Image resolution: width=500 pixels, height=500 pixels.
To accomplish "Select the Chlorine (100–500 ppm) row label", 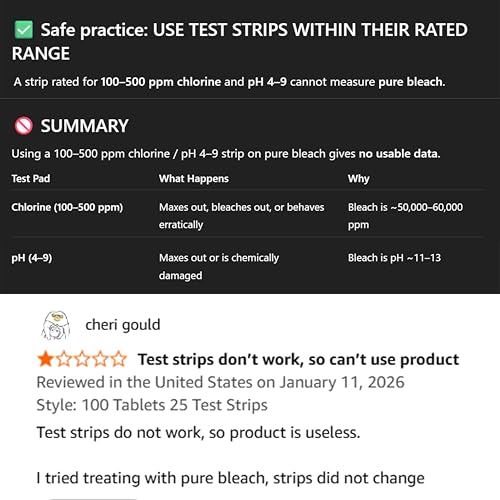I will click(67, 207).
